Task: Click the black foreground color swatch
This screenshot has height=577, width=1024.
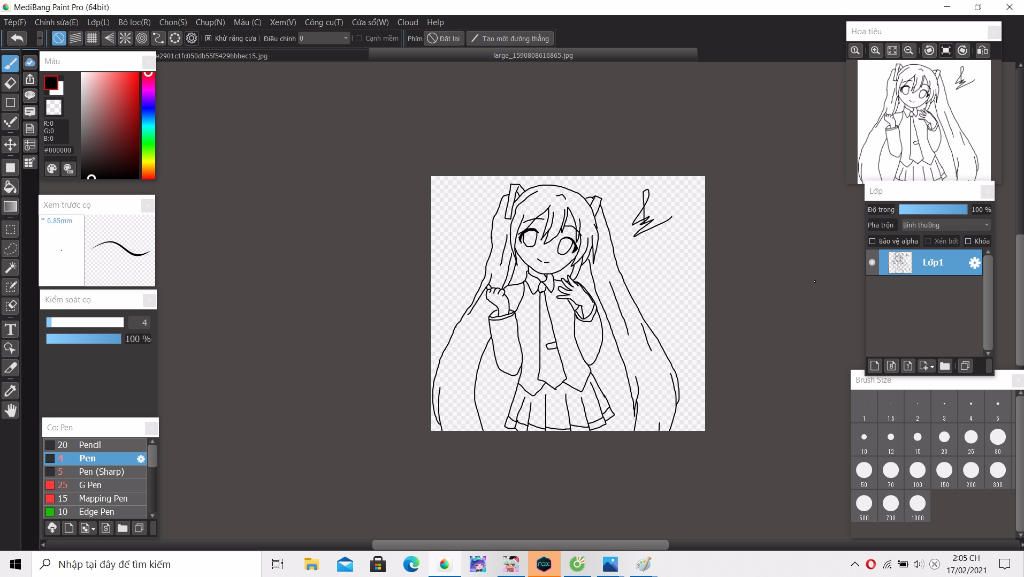Action: coord(51,83)
